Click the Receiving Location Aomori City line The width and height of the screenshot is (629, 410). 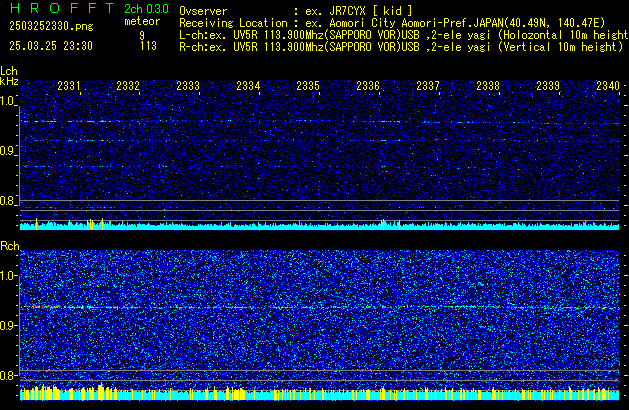click(392, 23)
